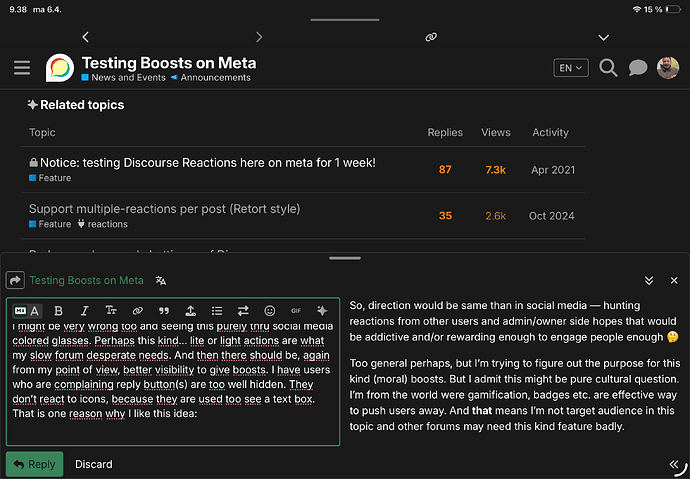Hide preview with double left chevron

click(x=674, y=464)
